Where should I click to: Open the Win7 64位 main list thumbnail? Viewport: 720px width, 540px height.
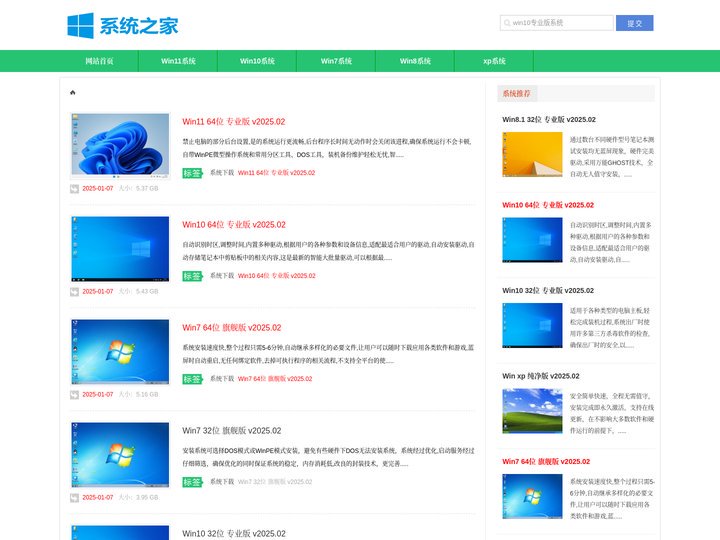pos(120,352)
